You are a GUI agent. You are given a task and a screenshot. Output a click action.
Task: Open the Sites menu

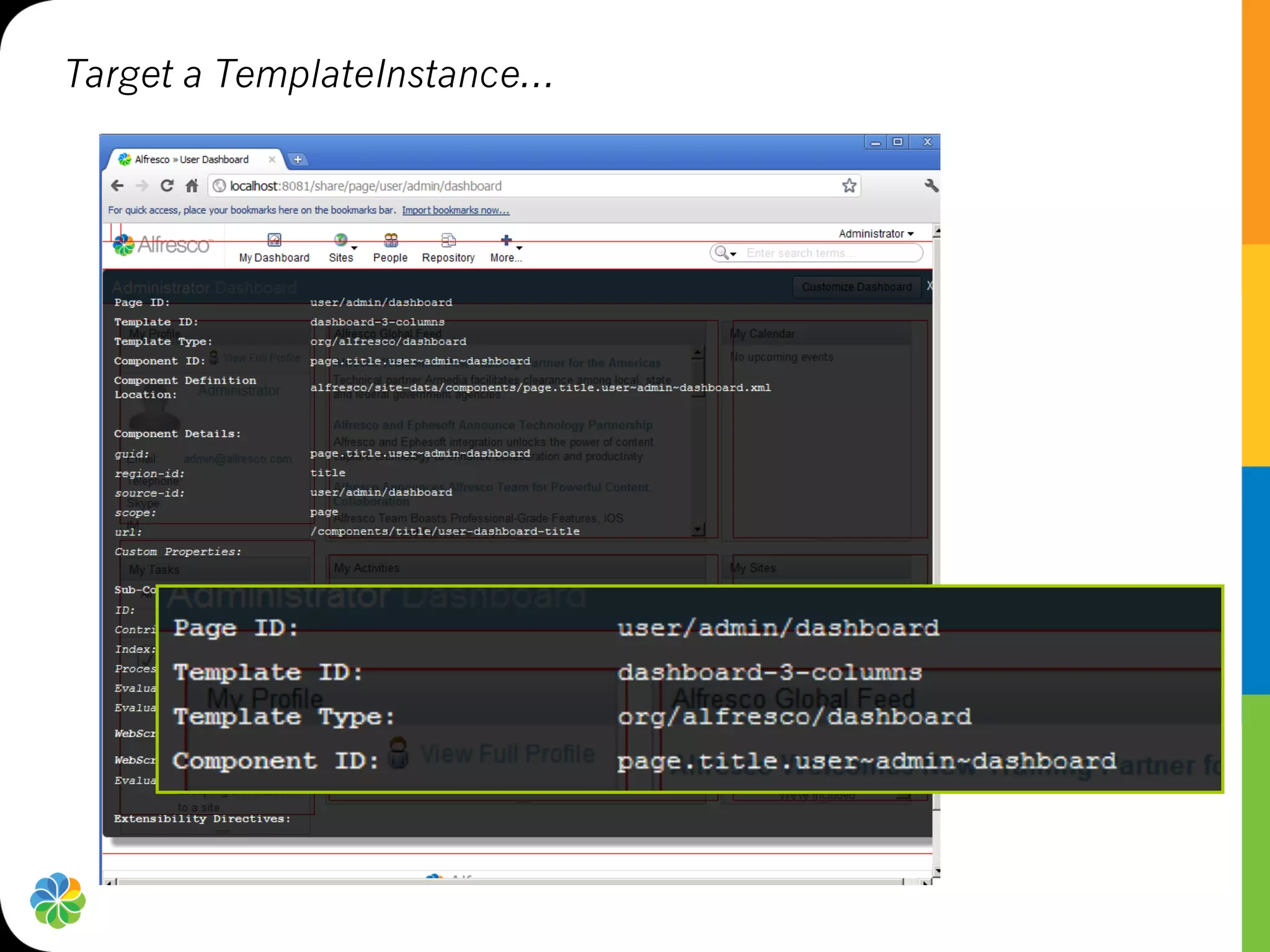click(342, 249)
